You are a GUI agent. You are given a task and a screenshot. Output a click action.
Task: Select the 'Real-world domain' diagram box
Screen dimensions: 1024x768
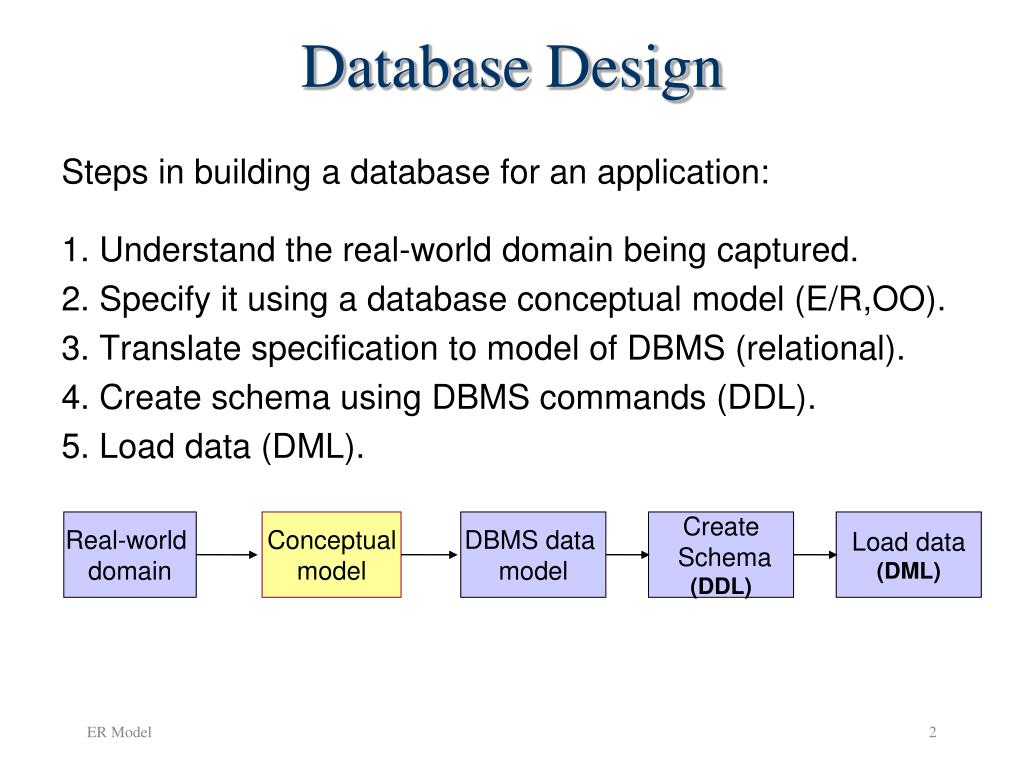(130, 554)
